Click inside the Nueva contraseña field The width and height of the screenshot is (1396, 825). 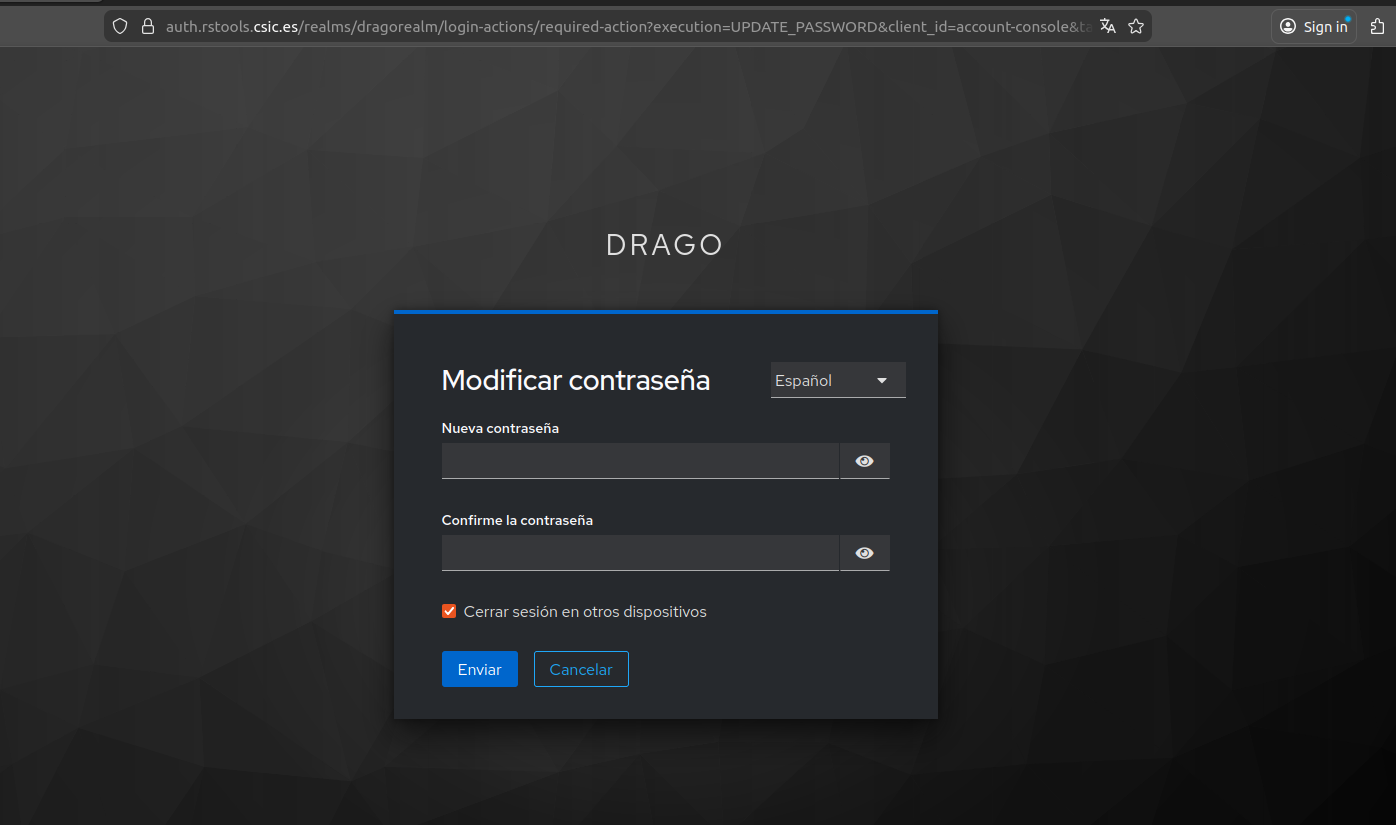(x=640, y=461)
